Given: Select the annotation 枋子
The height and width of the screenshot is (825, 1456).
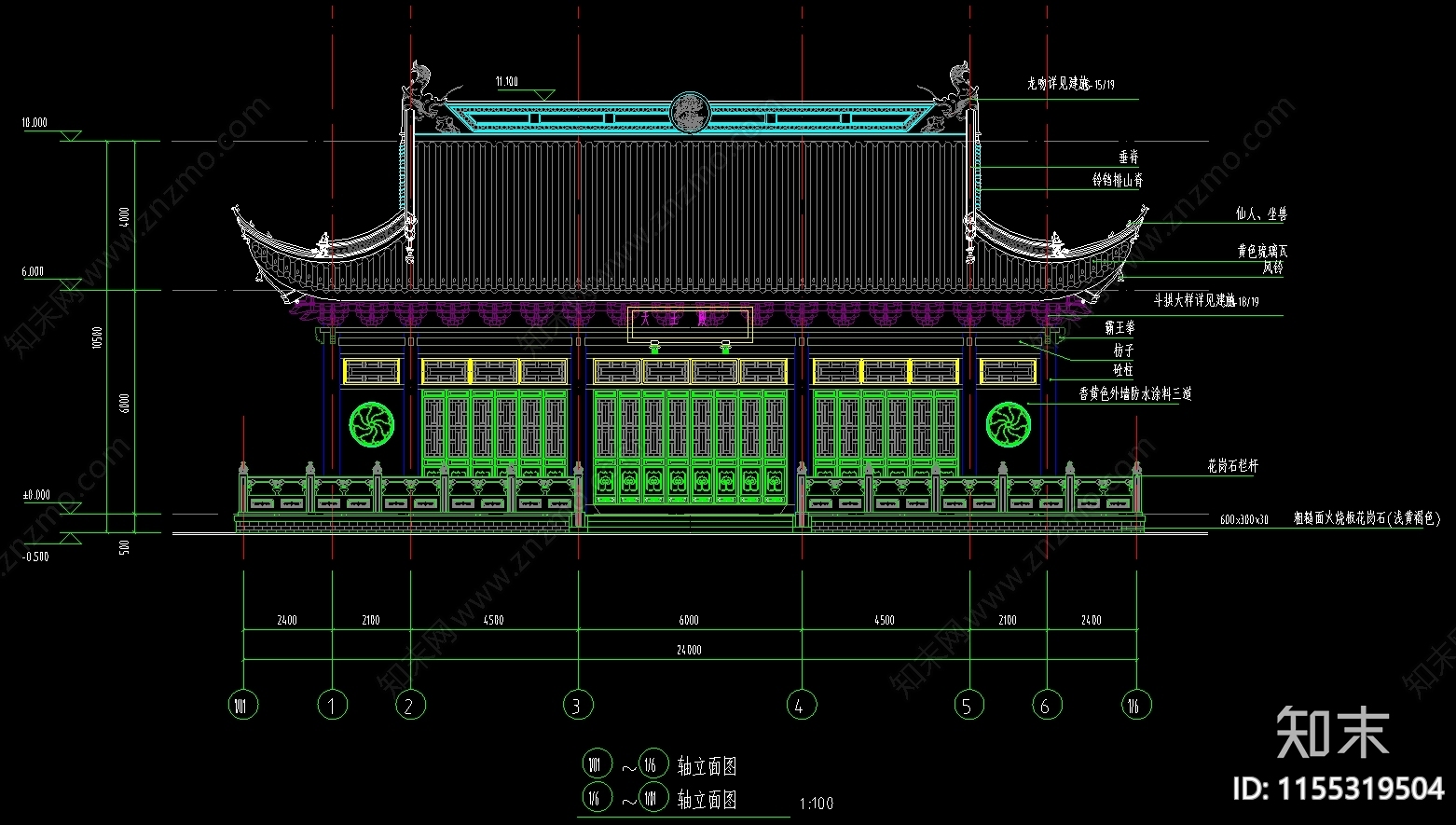Looking at the screenshot, I should 1123,351.
